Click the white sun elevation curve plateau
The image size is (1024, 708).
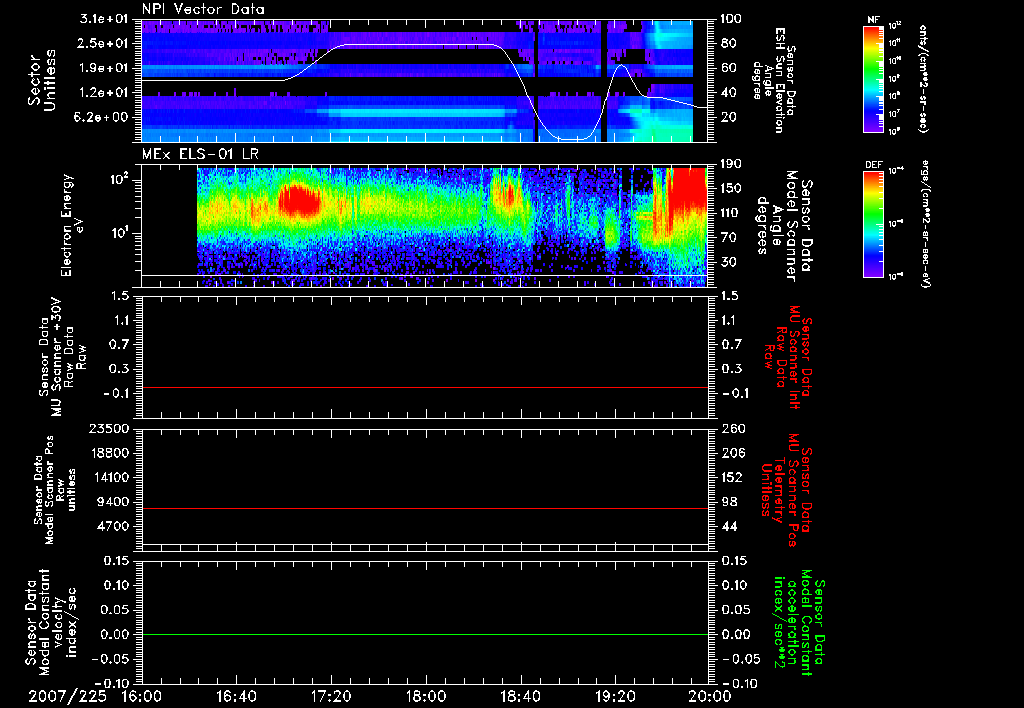(x=418, y=45)
